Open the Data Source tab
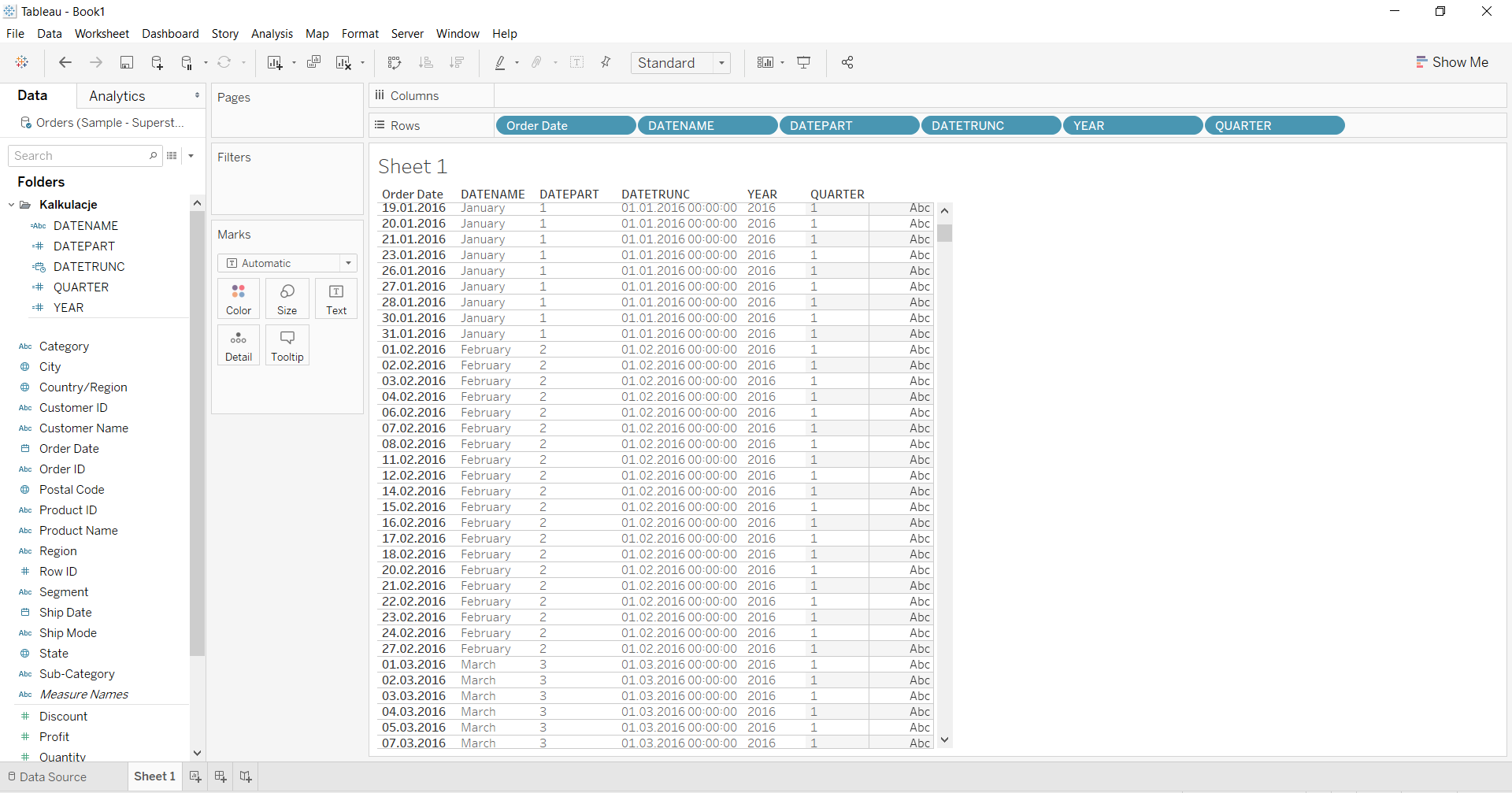Screen dimensions: 1512x793 47,776
